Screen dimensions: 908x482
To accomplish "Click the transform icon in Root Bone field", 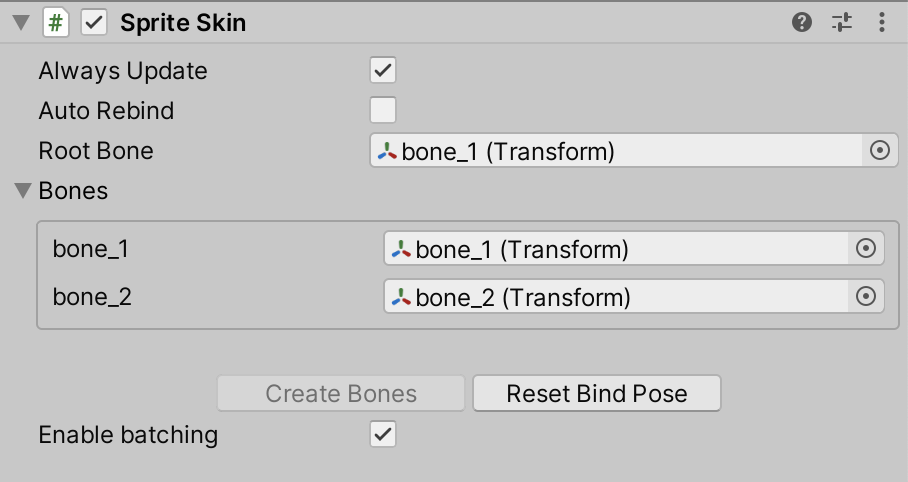I will 387,151.
